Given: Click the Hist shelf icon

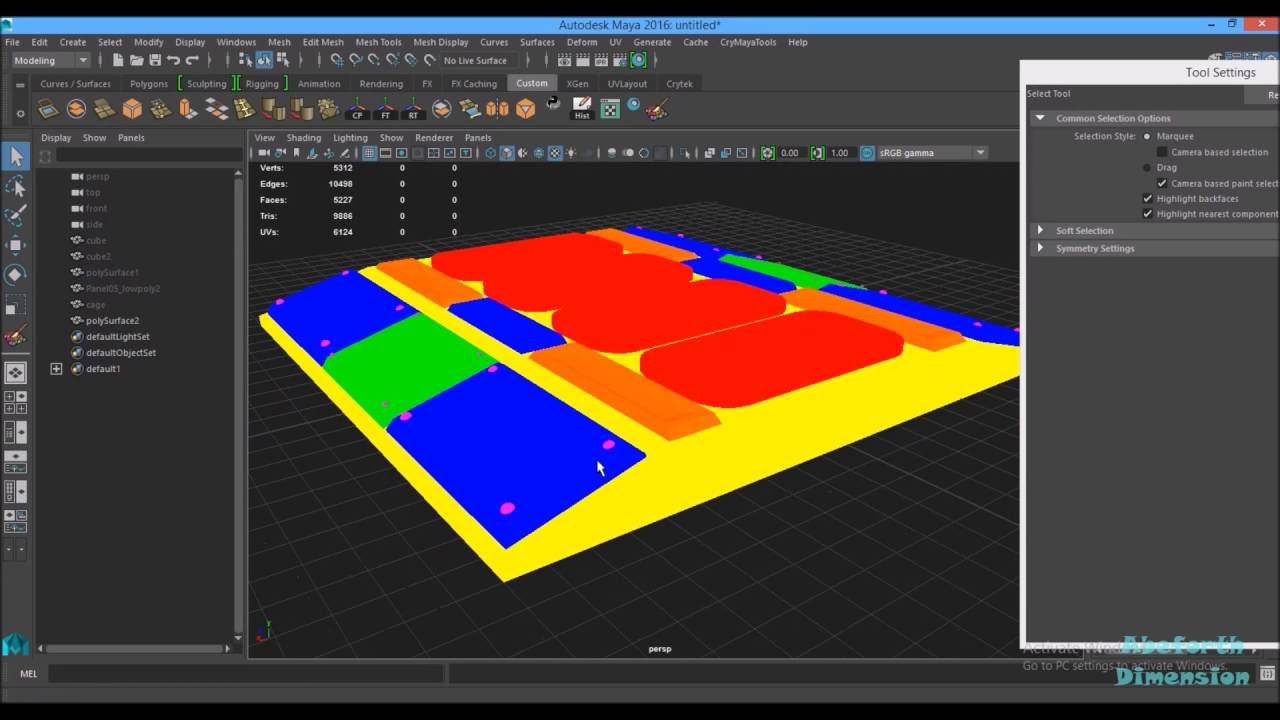Looking at the screenshot, I should [x=582, y=109].
